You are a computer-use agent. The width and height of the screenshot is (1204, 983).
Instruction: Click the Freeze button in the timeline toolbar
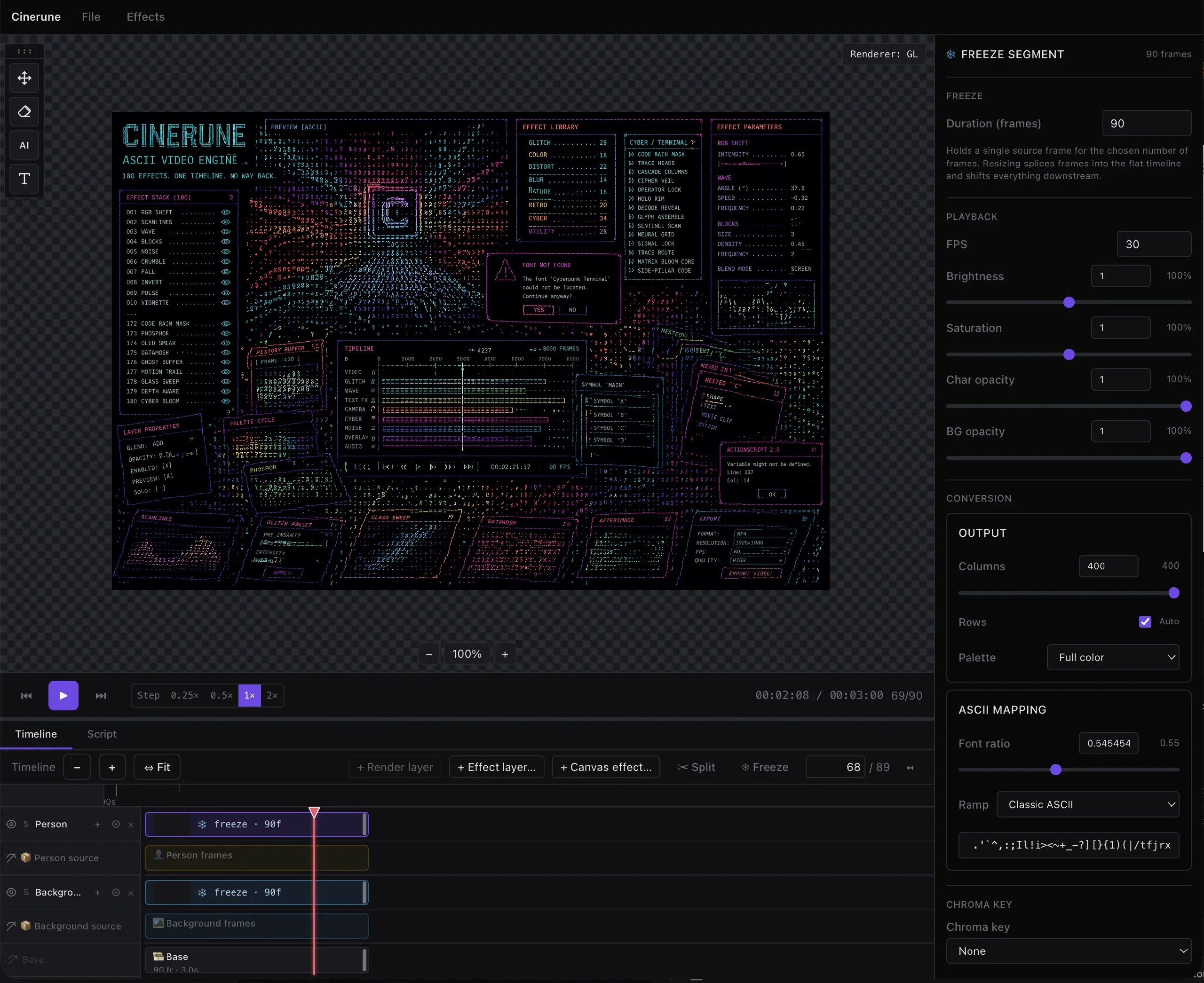click(x=765, y=767)
